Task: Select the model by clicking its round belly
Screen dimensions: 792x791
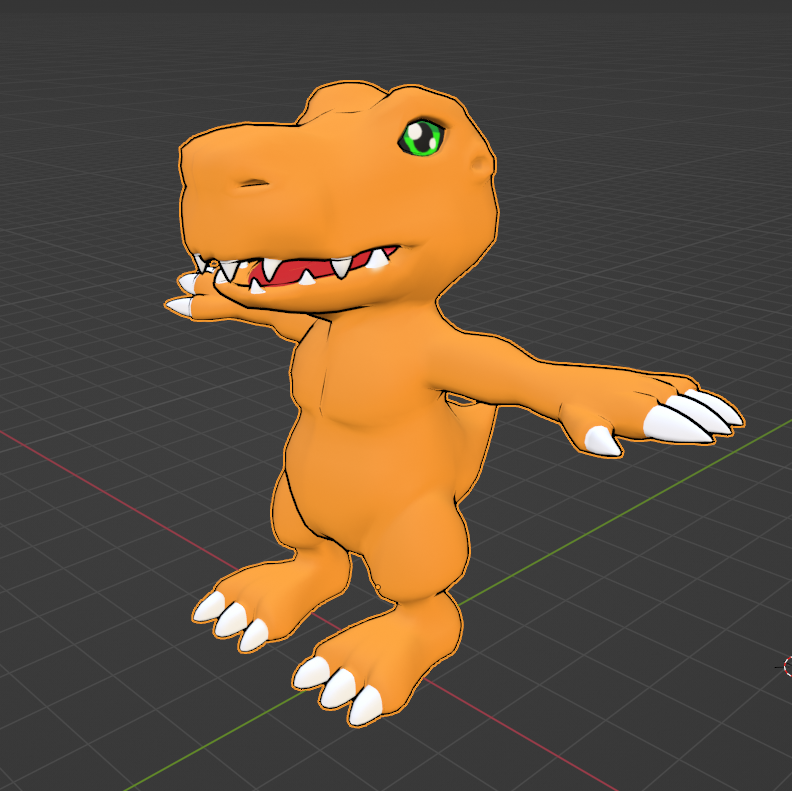Action: click(x=370, y=470)
